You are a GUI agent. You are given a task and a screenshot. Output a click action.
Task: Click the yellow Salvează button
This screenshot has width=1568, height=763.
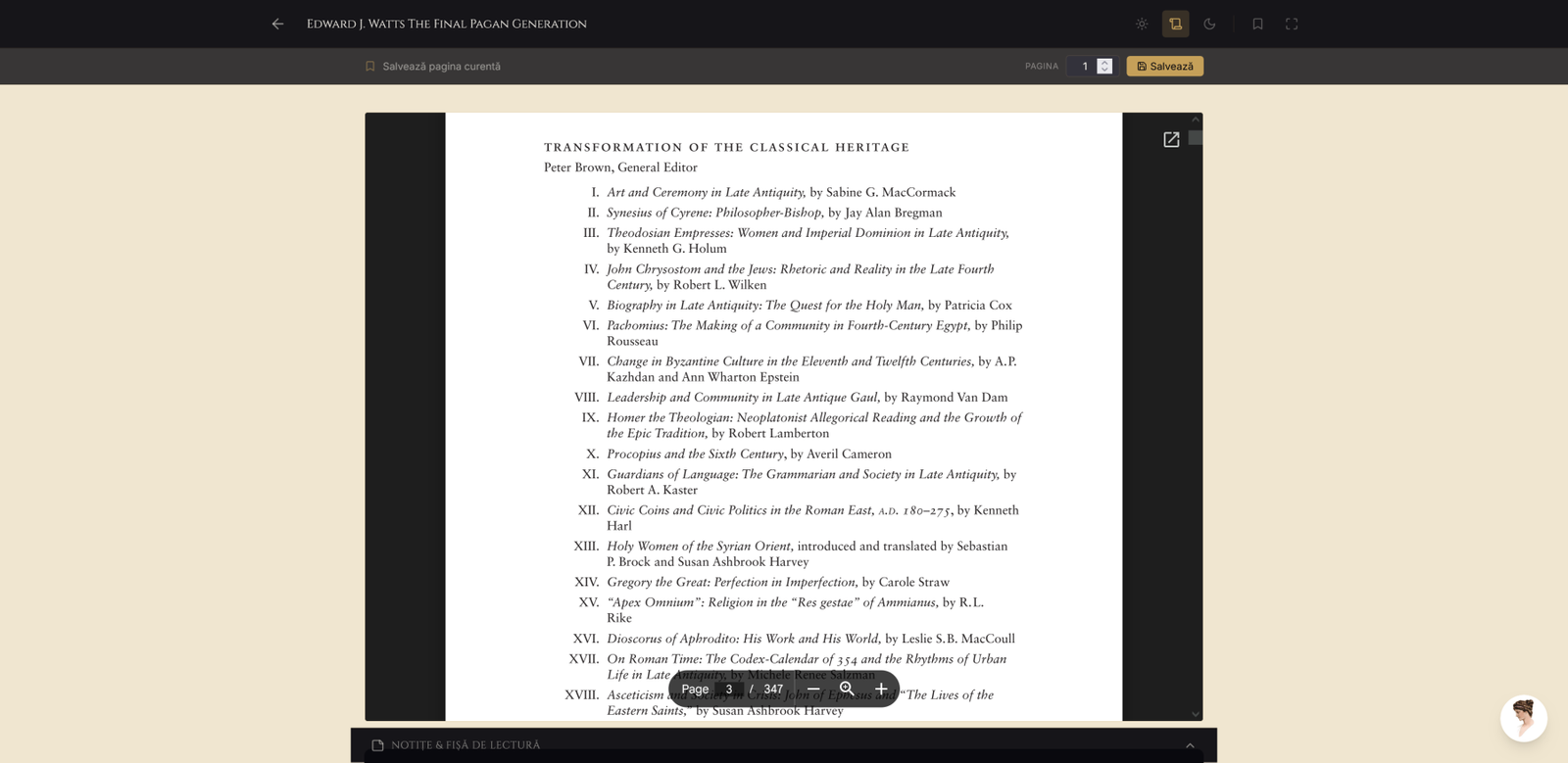[x=1165, y=67]
